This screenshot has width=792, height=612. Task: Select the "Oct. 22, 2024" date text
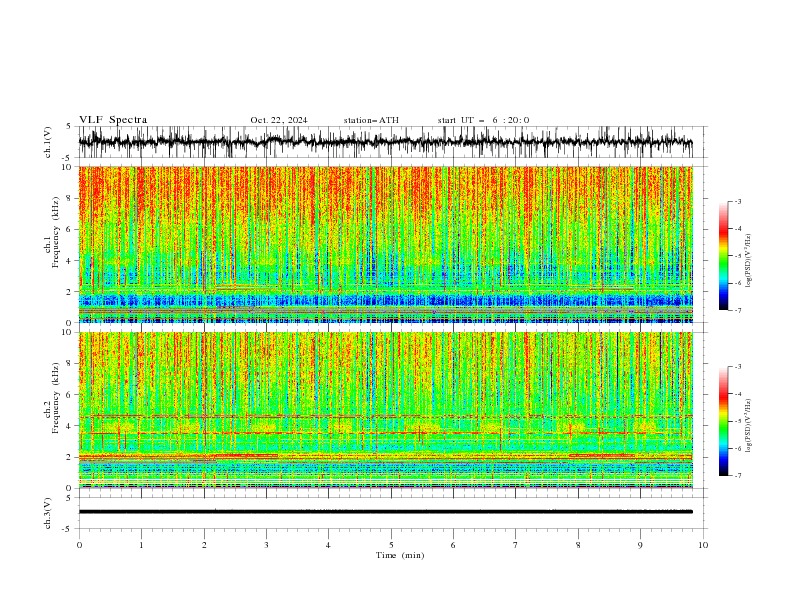pyautogui.click(x=279, y=120)
